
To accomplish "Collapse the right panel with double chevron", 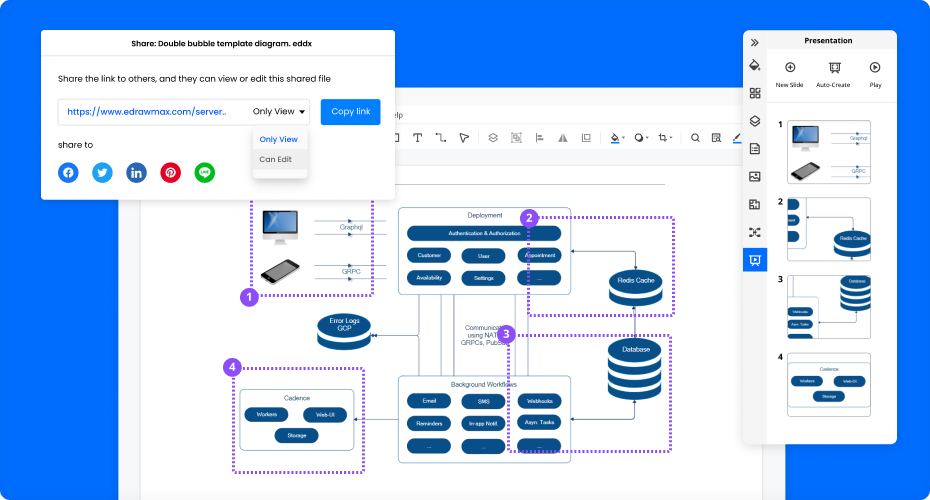I will click(x=755, y=42).
